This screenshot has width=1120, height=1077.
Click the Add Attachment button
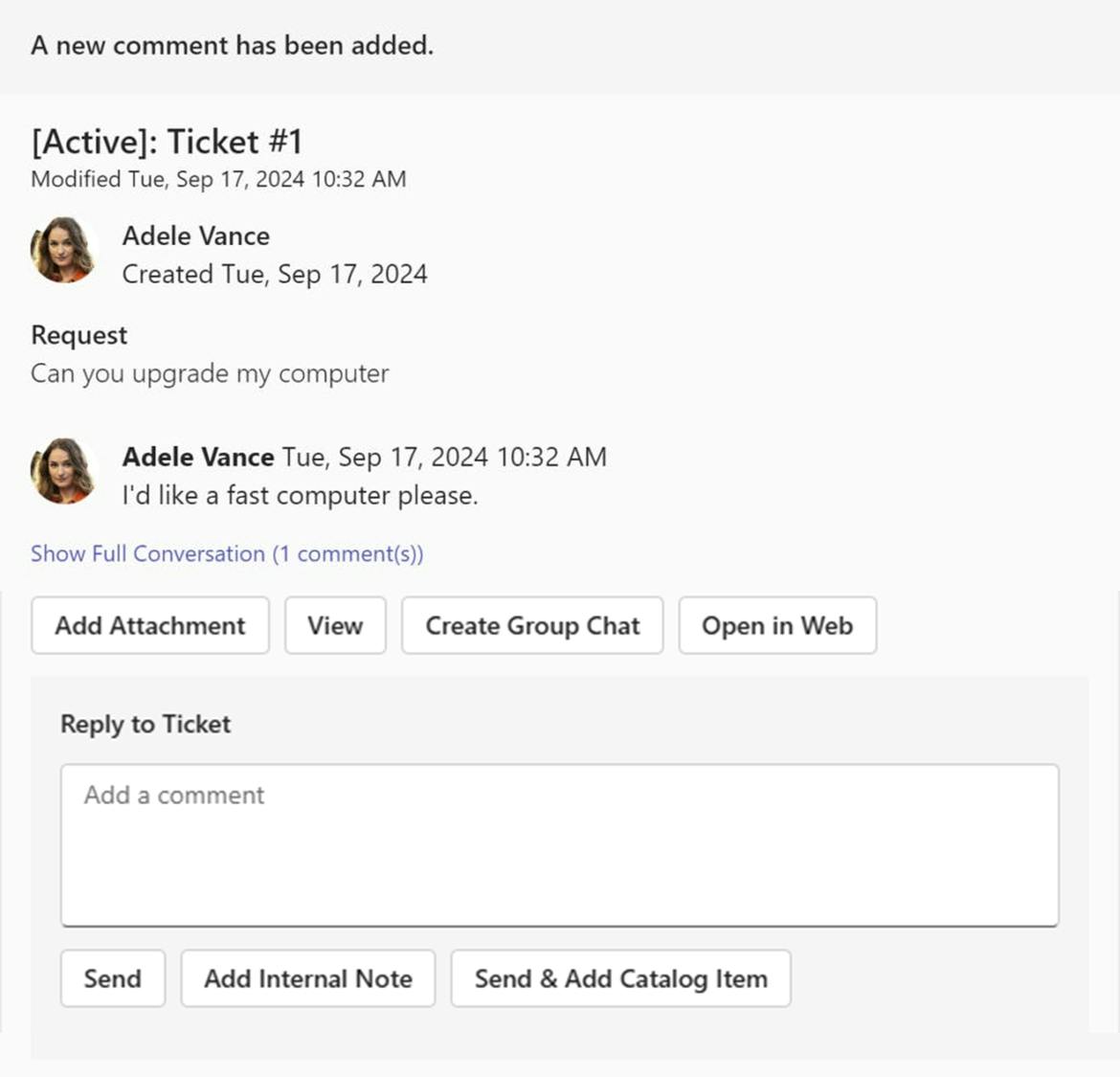(x=150, y=626)
